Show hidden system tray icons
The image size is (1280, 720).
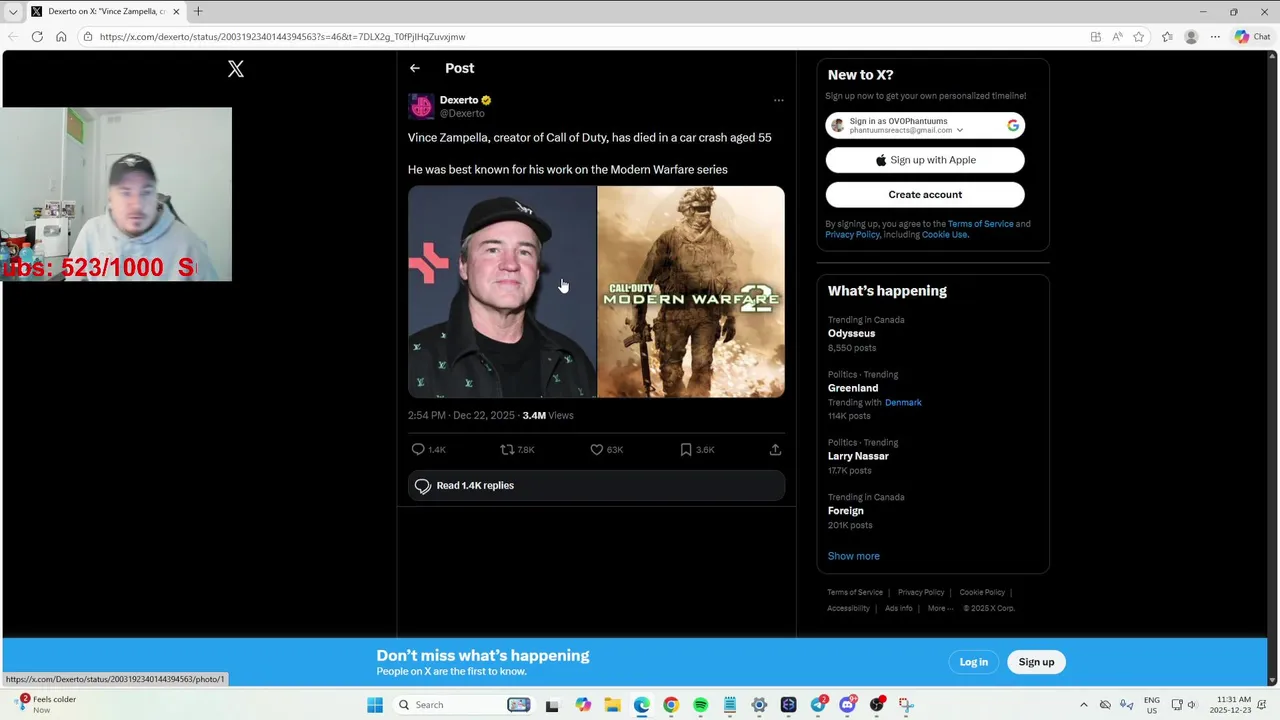(1083, 705)
